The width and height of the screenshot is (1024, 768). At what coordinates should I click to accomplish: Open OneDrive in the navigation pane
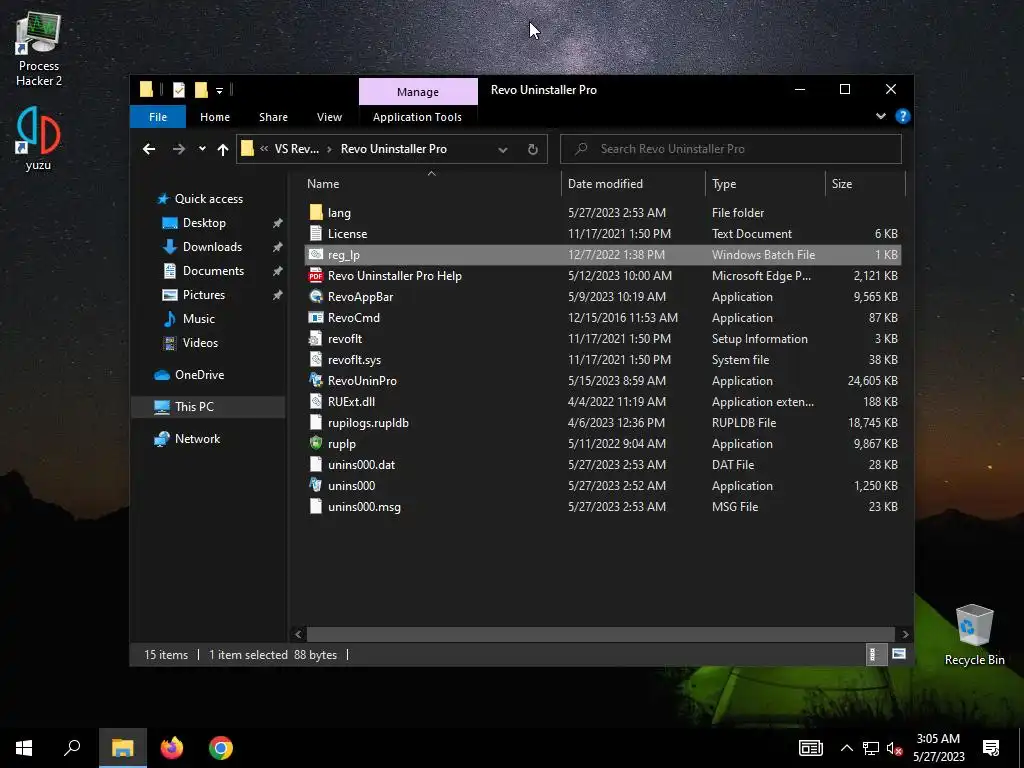pos(199,375)
